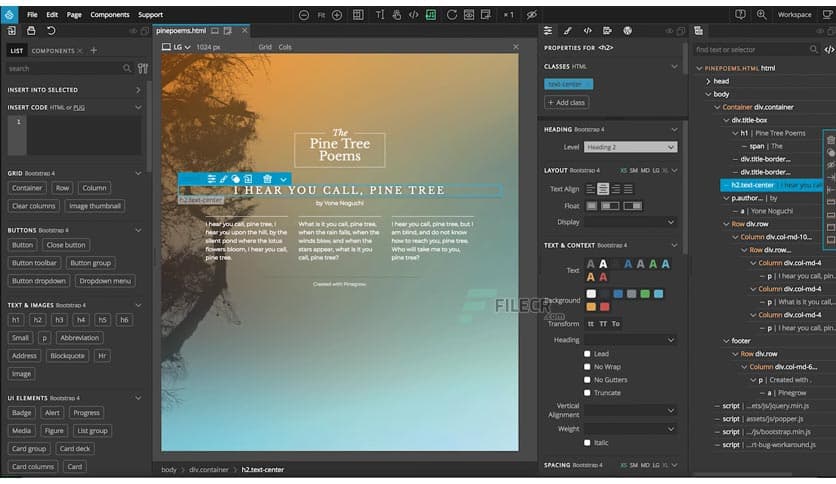Switch to the Components tab in library
The height and width of the screenshot is (484, 836).
pos(53,51)
